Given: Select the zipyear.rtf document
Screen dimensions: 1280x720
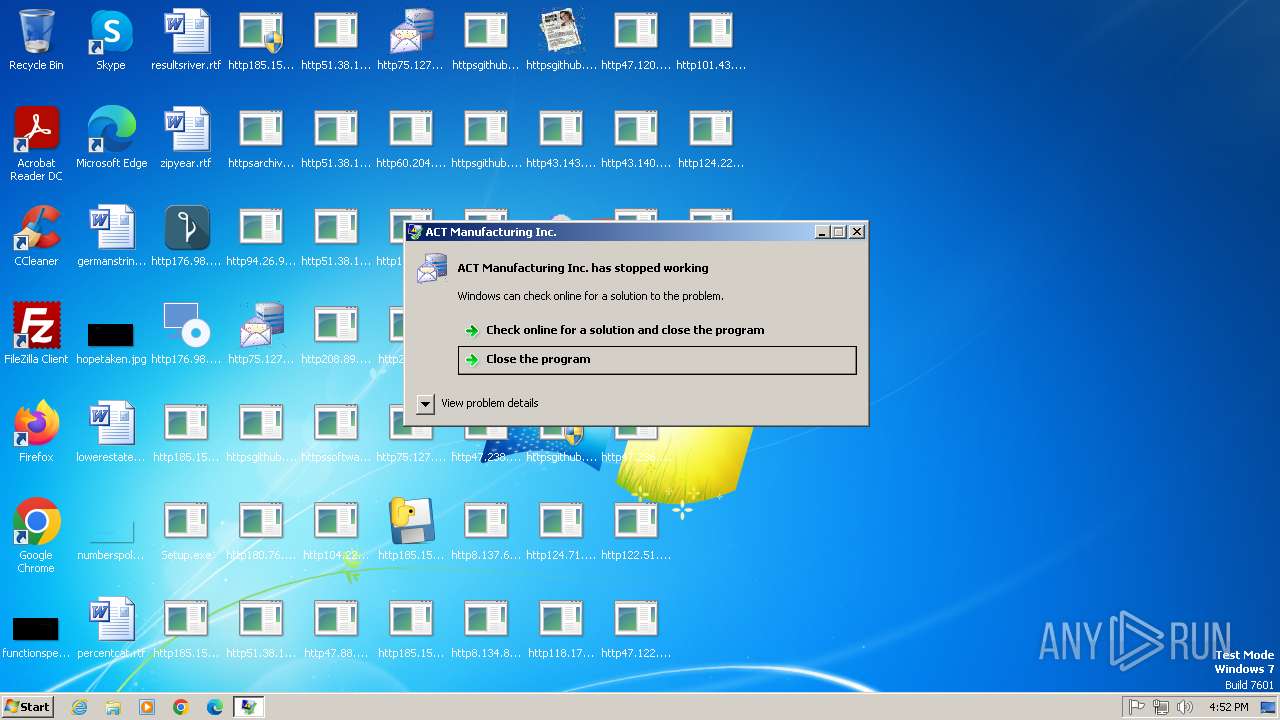Looking at the screenshot, I should pyautogui.click(x=186, y=138).
